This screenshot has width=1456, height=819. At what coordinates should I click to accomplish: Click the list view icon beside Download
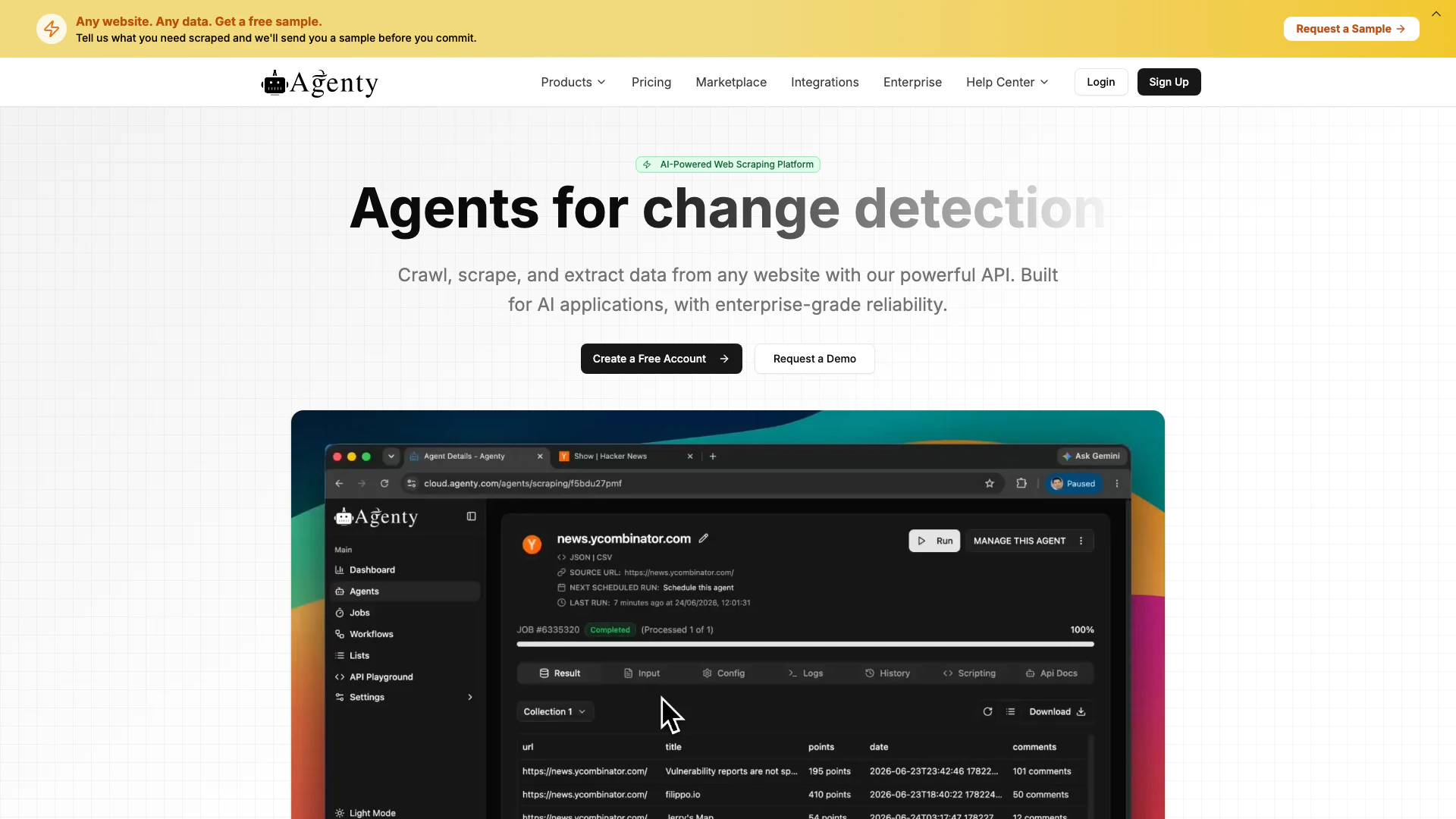point(1010,711)
